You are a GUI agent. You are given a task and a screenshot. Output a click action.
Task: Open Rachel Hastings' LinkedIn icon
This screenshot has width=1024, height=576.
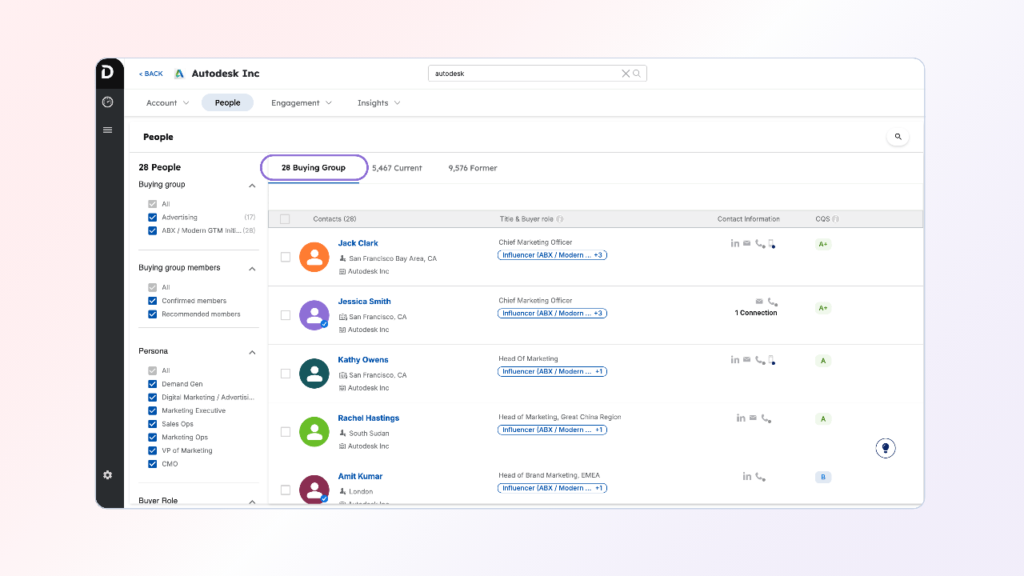(741, 418)
